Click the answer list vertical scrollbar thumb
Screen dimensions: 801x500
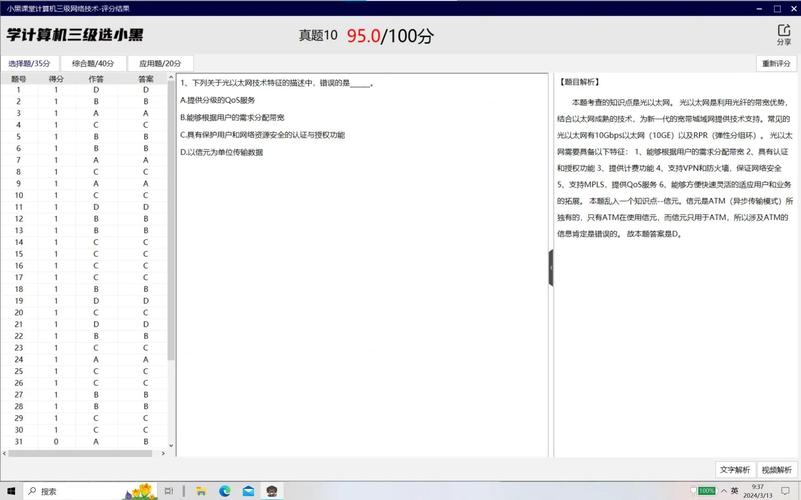pos(171,221)
